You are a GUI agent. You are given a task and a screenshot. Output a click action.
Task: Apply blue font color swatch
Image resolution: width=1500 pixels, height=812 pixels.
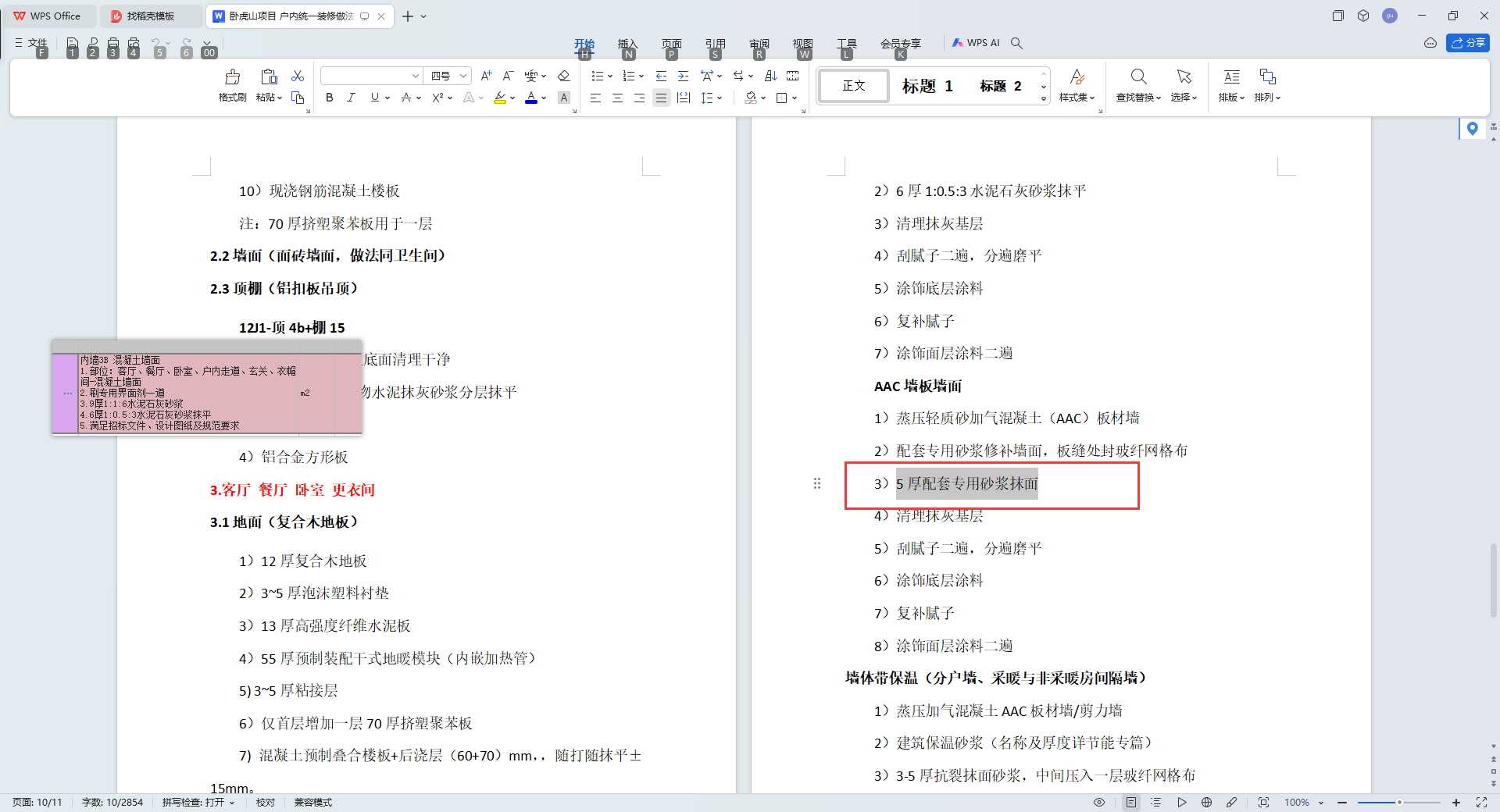pyautogui.click(x=531, y=98)
